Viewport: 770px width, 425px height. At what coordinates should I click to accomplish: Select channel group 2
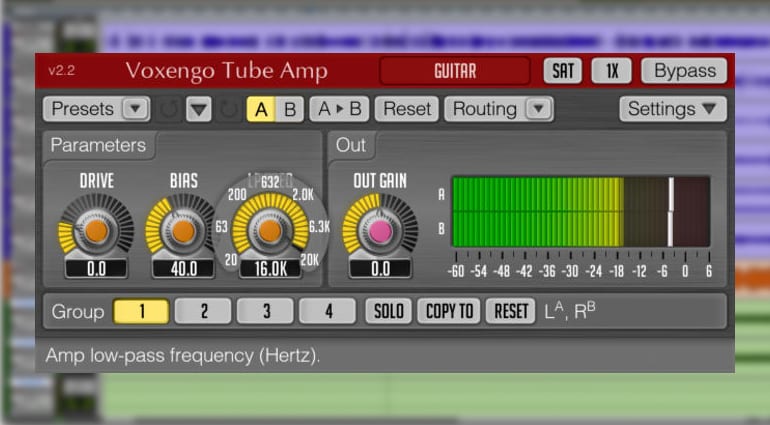click(x=203, y=311)
